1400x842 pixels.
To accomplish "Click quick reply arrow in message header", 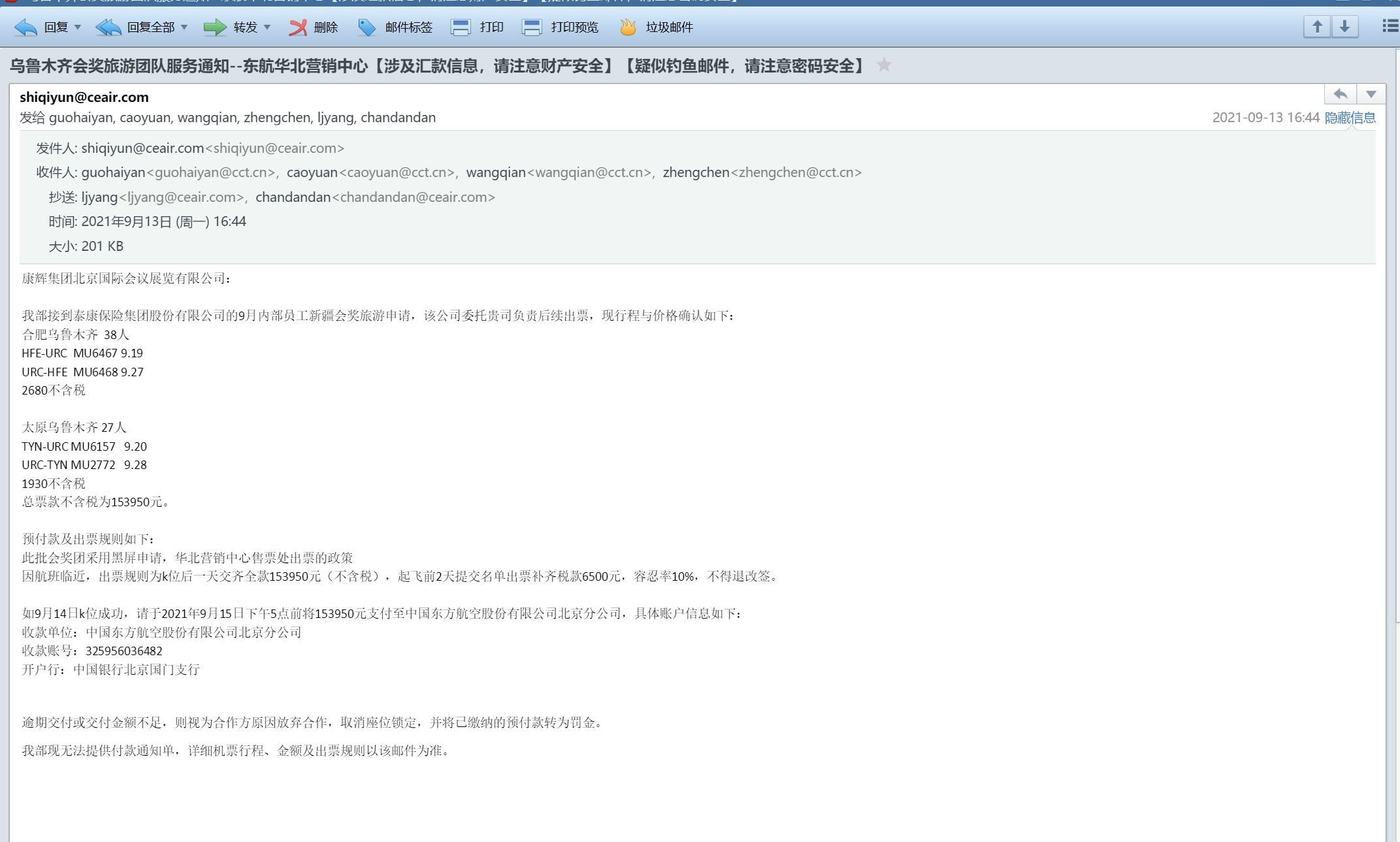I will pyautogui.click(x=1341, y=94).
